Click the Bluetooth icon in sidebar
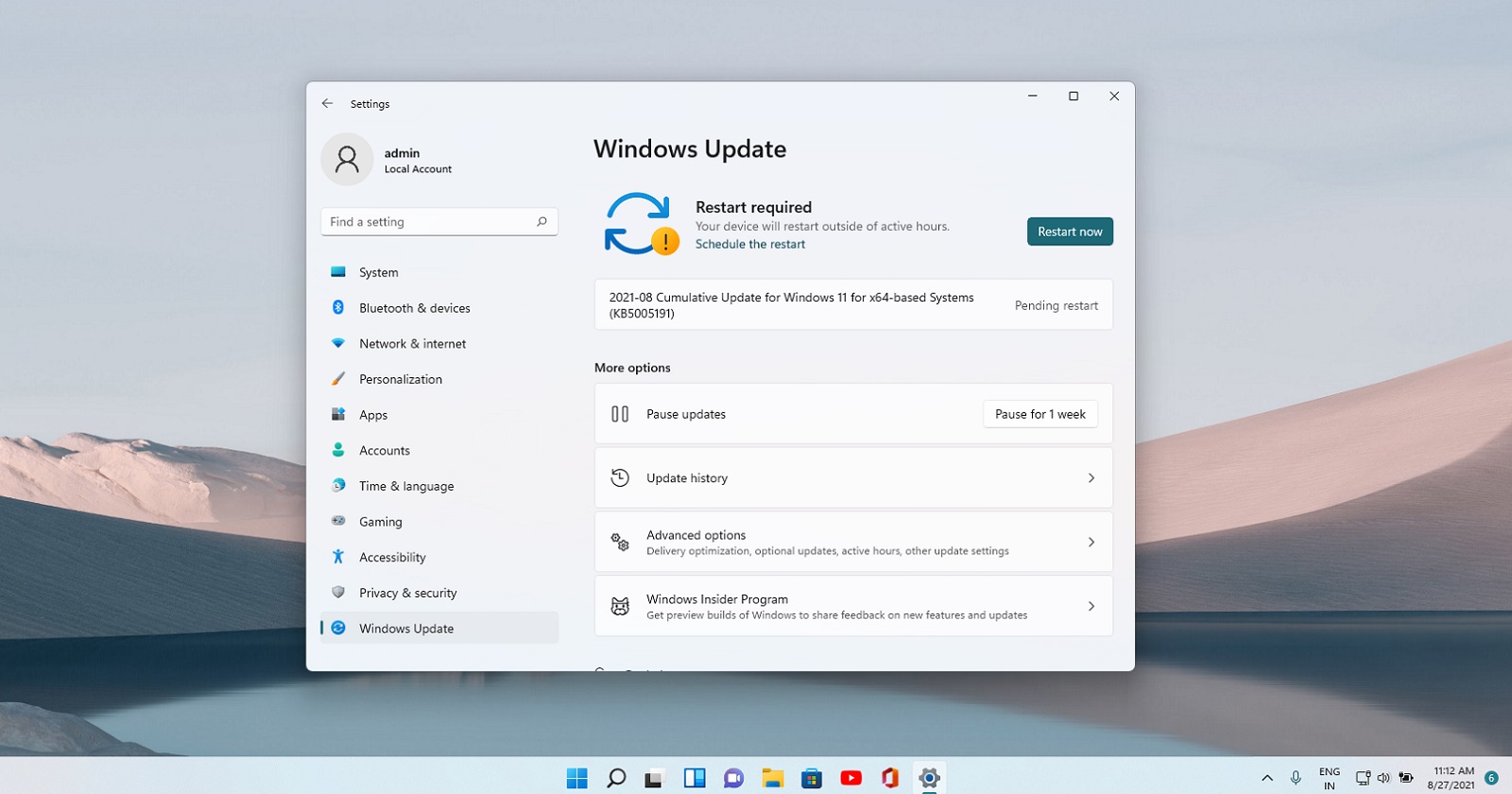This screenshot has height=794, width=1512. point(338,307)
